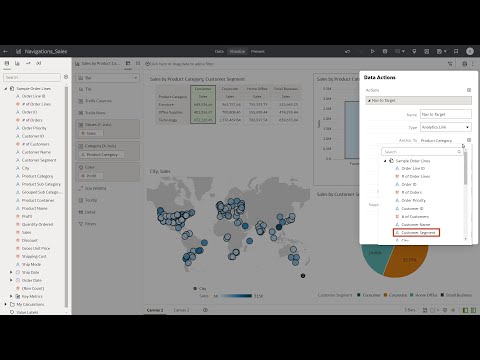Open the Visualizations pane icon
The height and width of the screenshot is (360, 480).
17,63
